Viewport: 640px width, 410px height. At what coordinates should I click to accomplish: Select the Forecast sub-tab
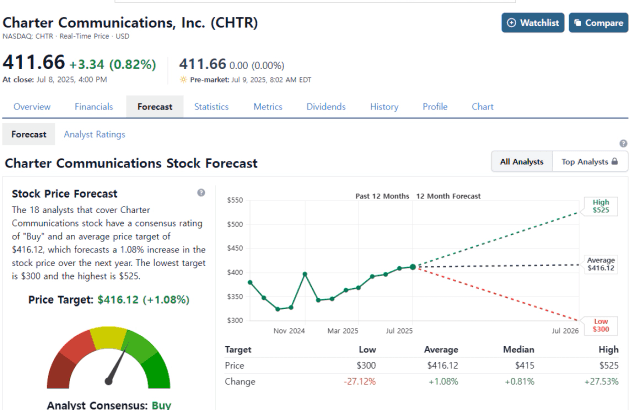pos(29,134)
